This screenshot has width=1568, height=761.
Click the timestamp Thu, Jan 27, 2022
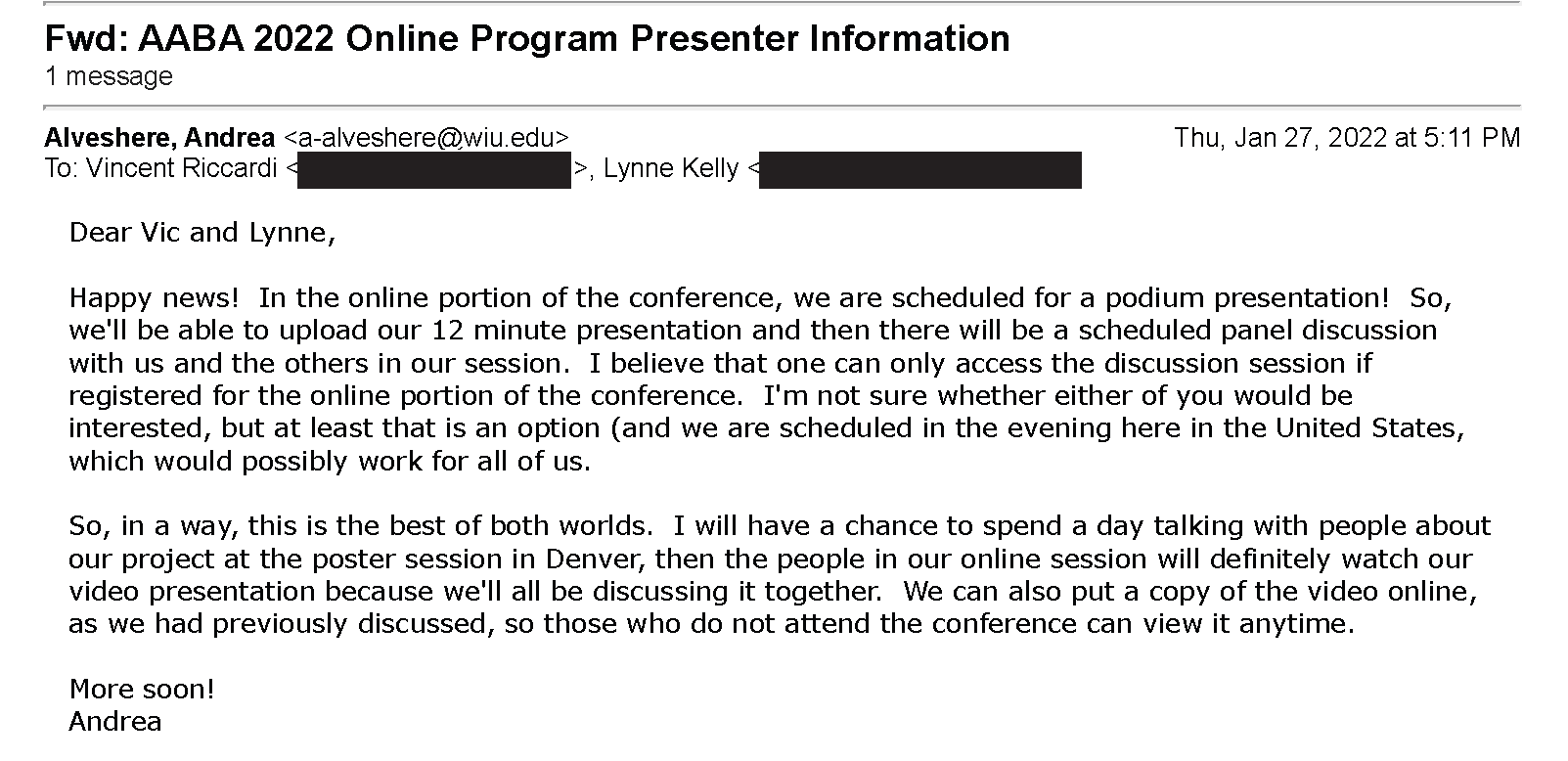[x=1347, y=137]
